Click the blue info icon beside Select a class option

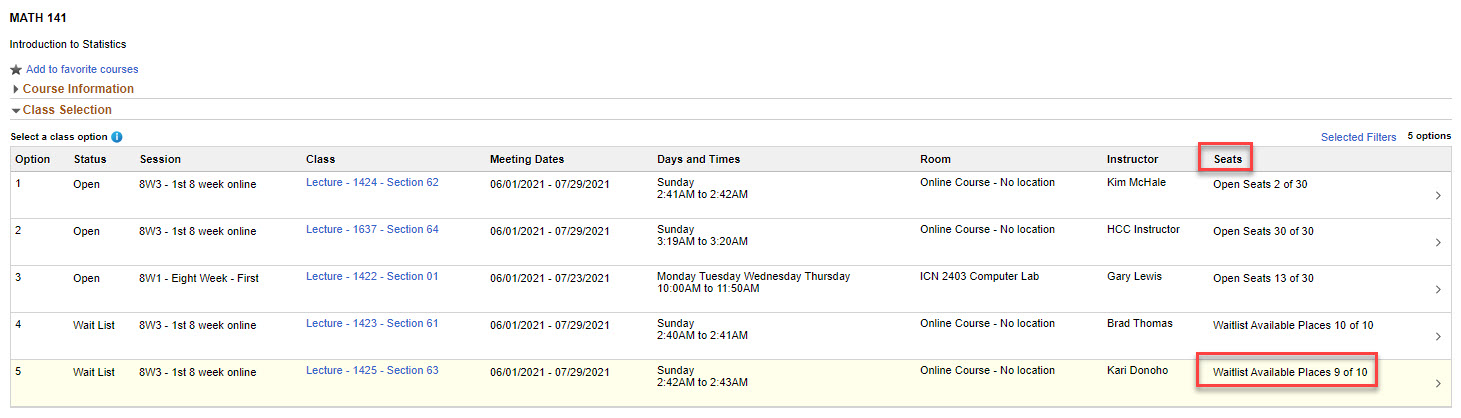(x=117, y=137)
